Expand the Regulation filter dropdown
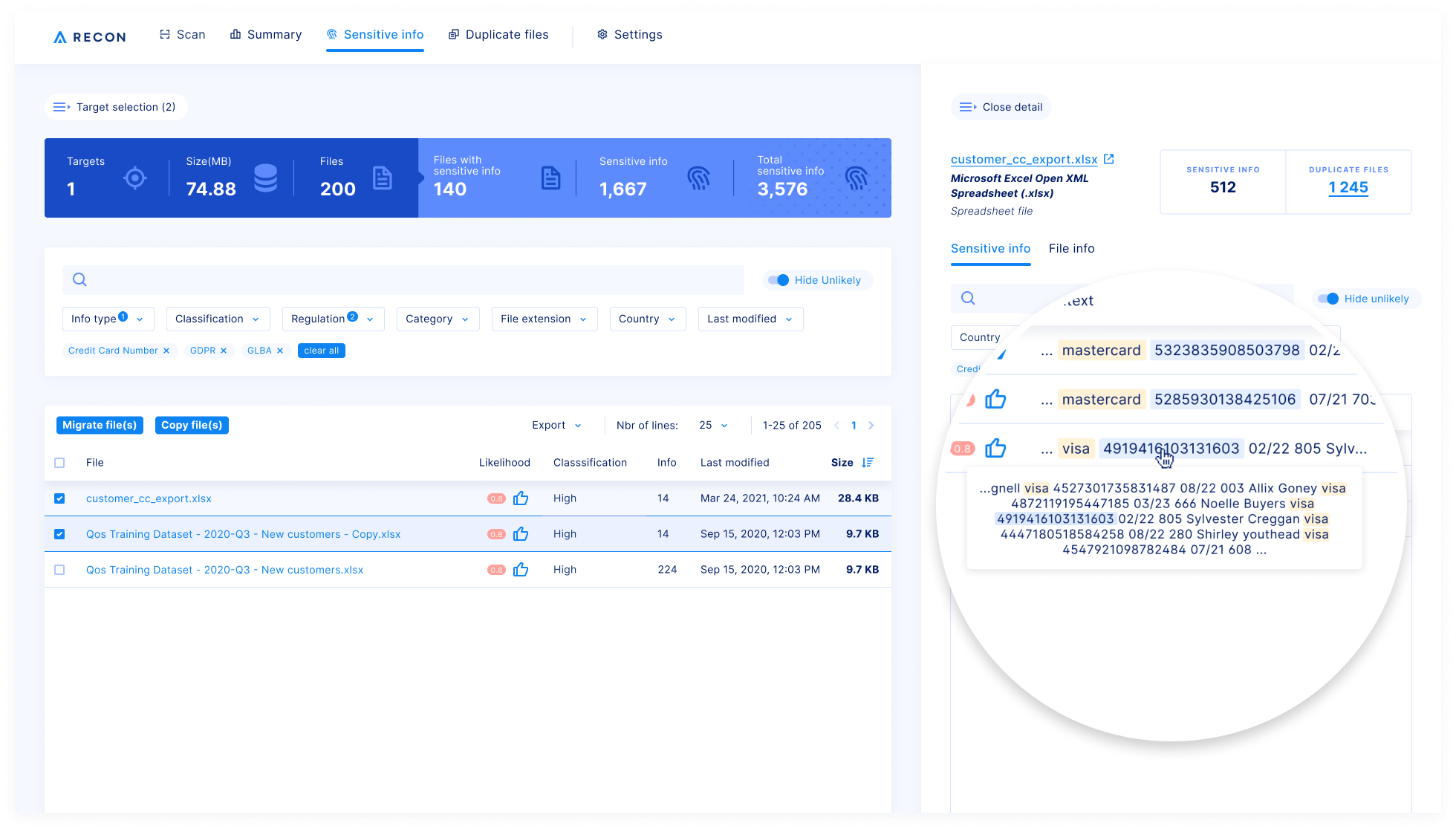 click(332, 319)
